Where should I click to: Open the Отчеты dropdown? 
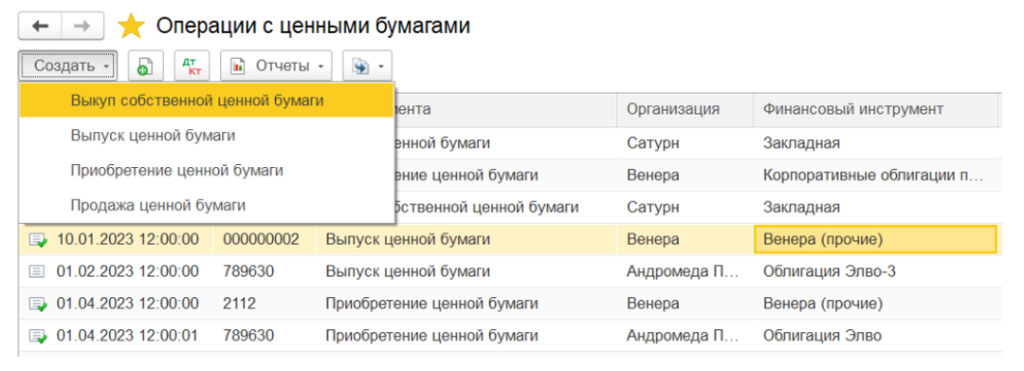[x=276, y=66]
